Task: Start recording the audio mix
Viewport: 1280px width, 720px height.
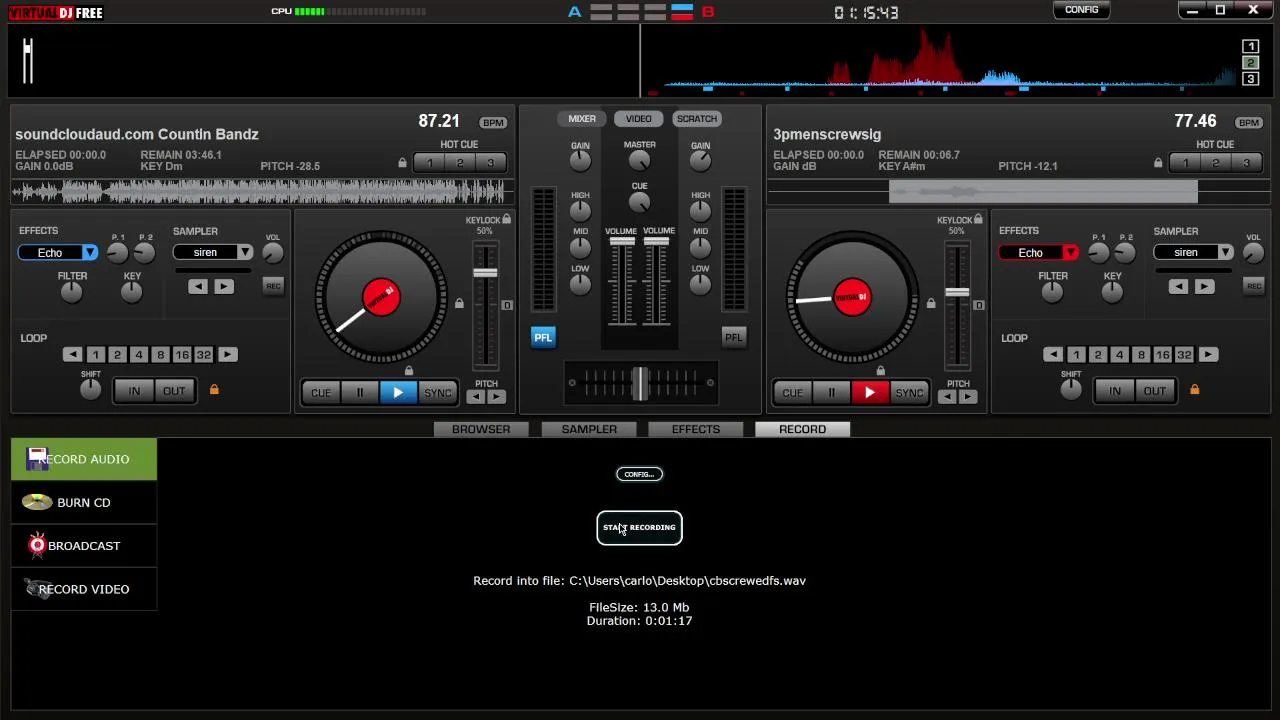Action: point(639,528)
